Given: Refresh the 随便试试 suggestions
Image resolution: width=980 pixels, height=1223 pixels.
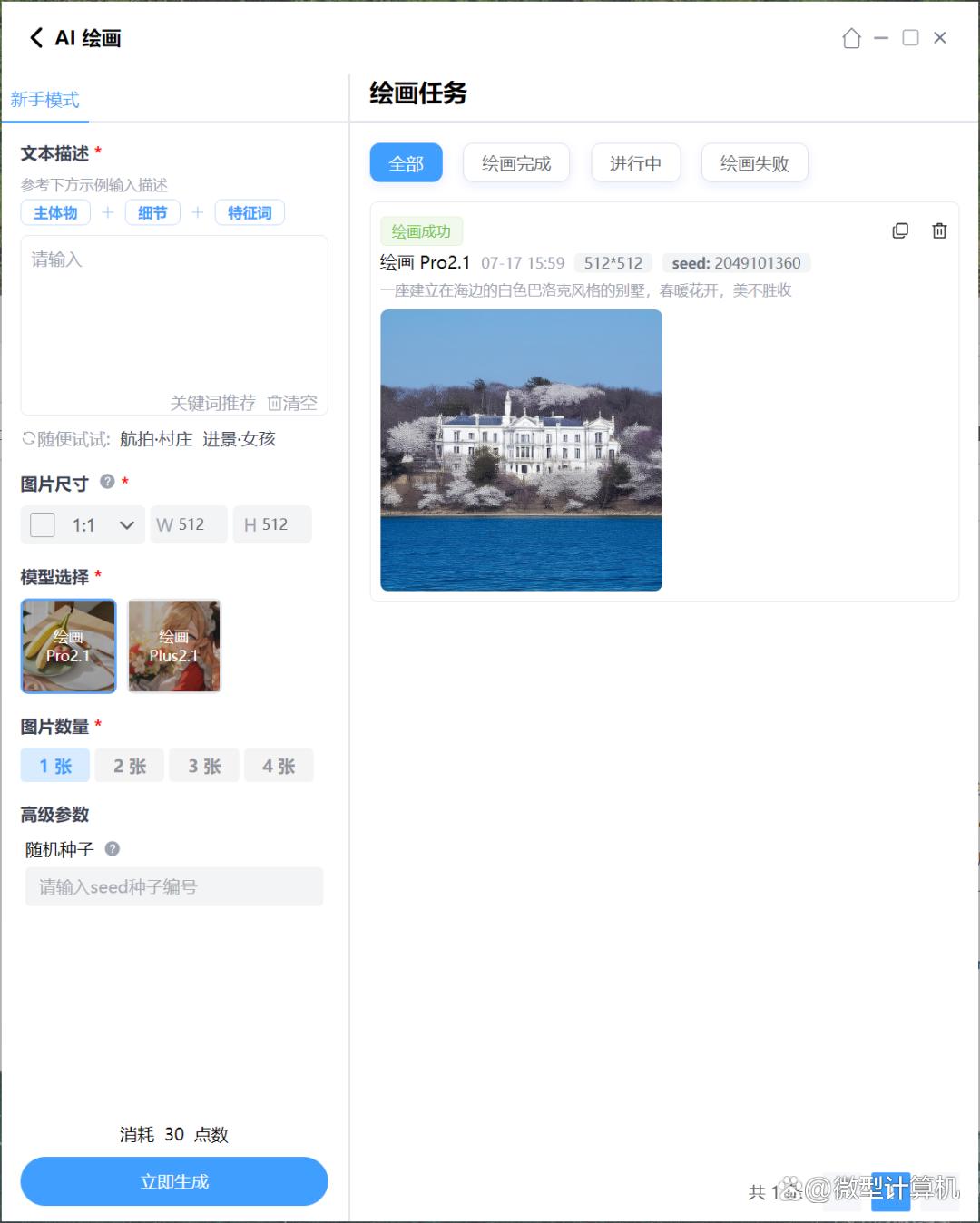Looking at the screenshot, I should [29, 439].
